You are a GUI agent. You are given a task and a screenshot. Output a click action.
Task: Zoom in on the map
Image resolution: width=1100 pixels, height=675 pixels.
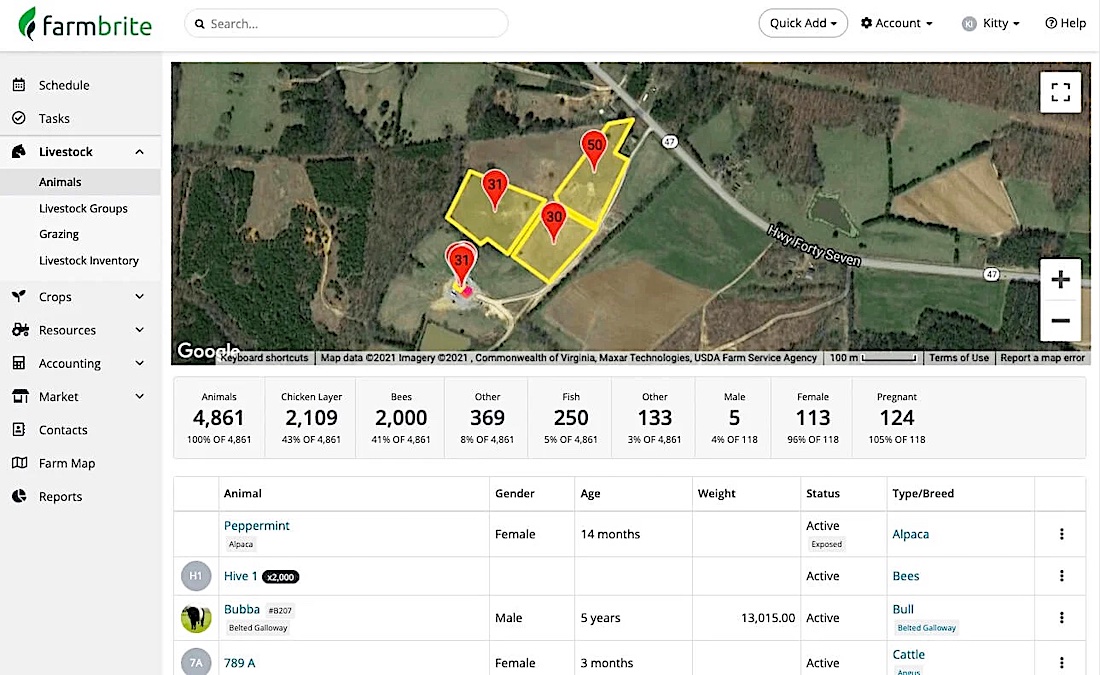1060,279
